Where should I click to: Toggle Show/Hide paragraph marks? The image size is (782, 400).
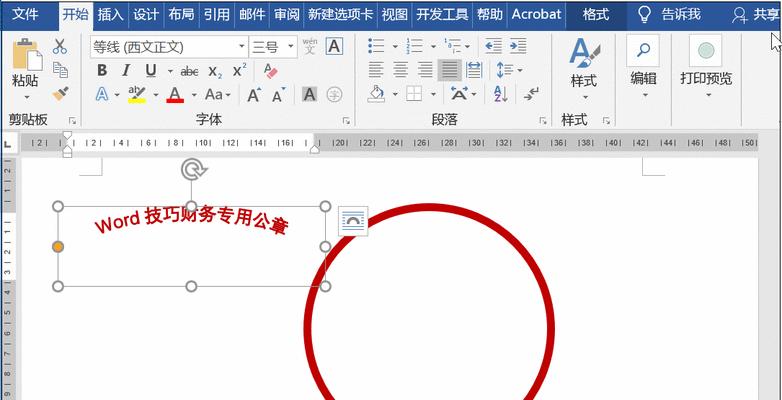pos(531,94)
